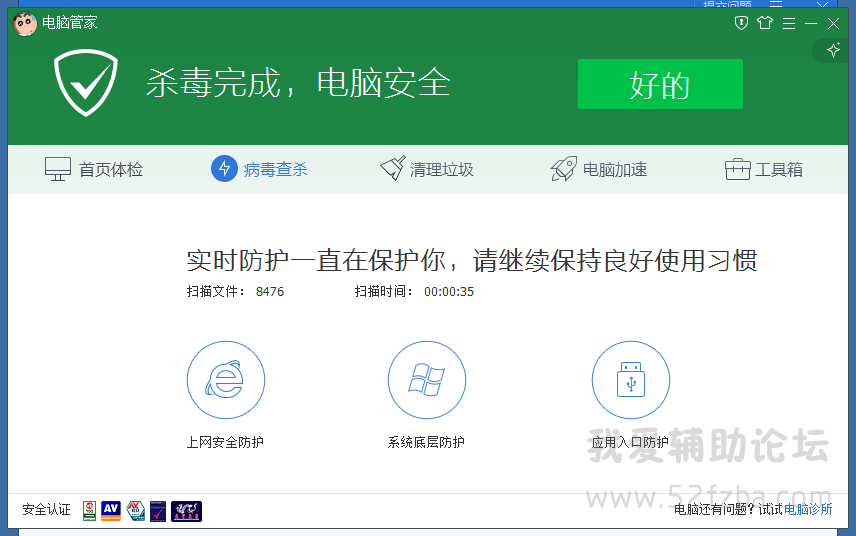This screenshot has width=856, height=536.
Task: Click the Crayon Shin-chan avatar logo
Action: (x=25, y=23)
